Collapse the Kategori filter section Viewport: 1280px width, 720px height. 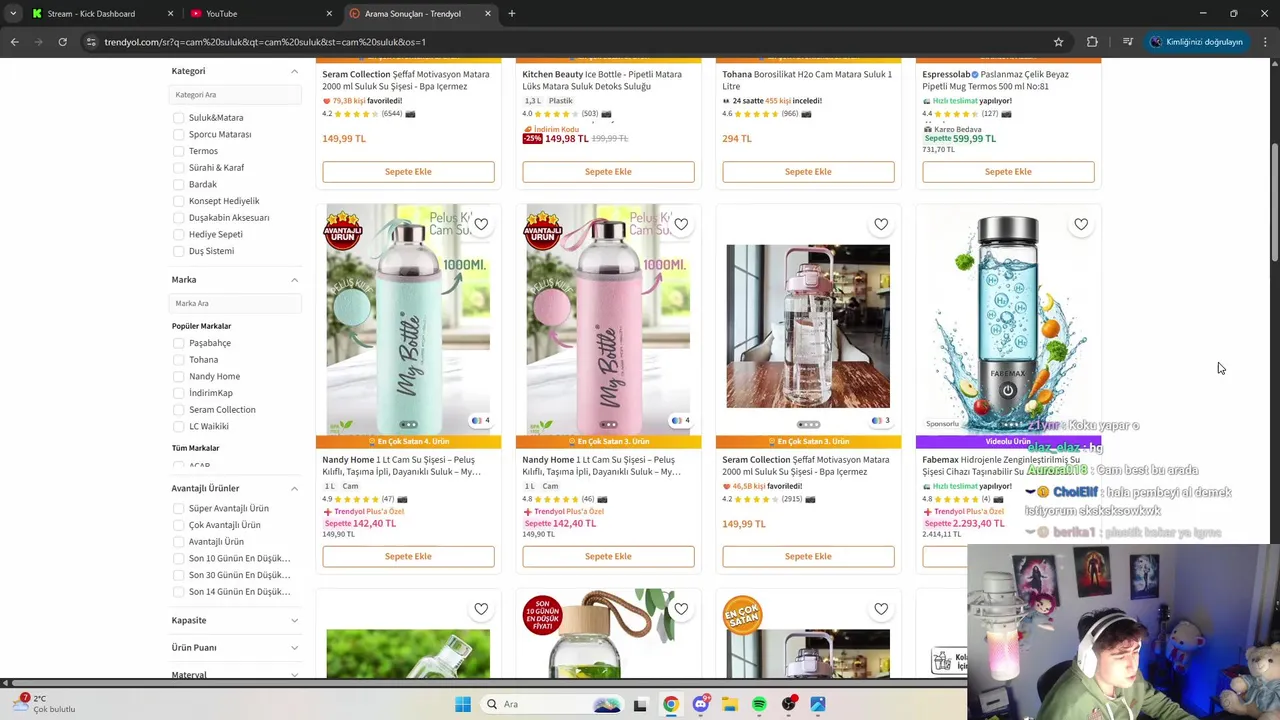[294, 71]
